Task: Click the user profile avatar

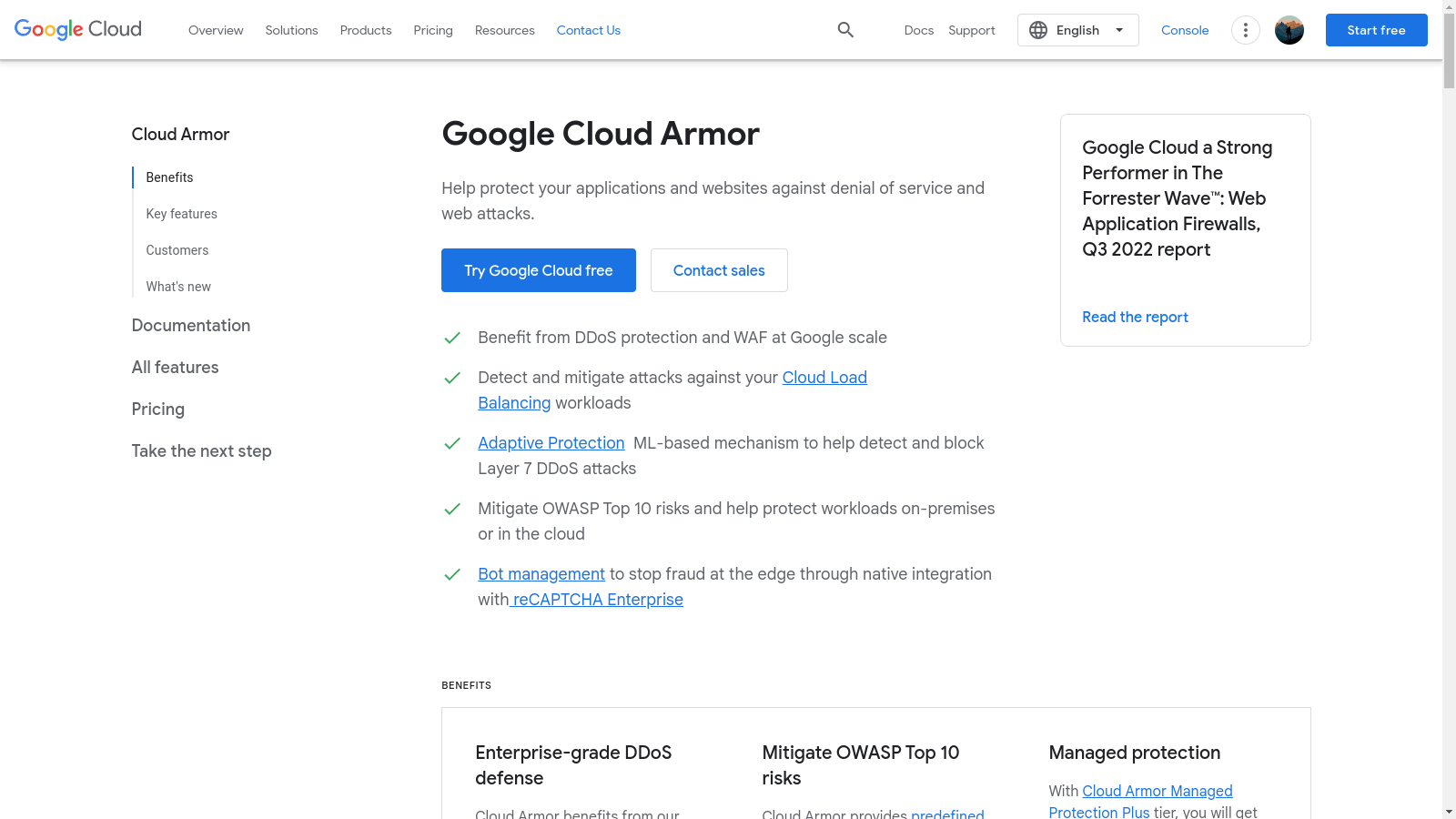Action: point(1289,30)
